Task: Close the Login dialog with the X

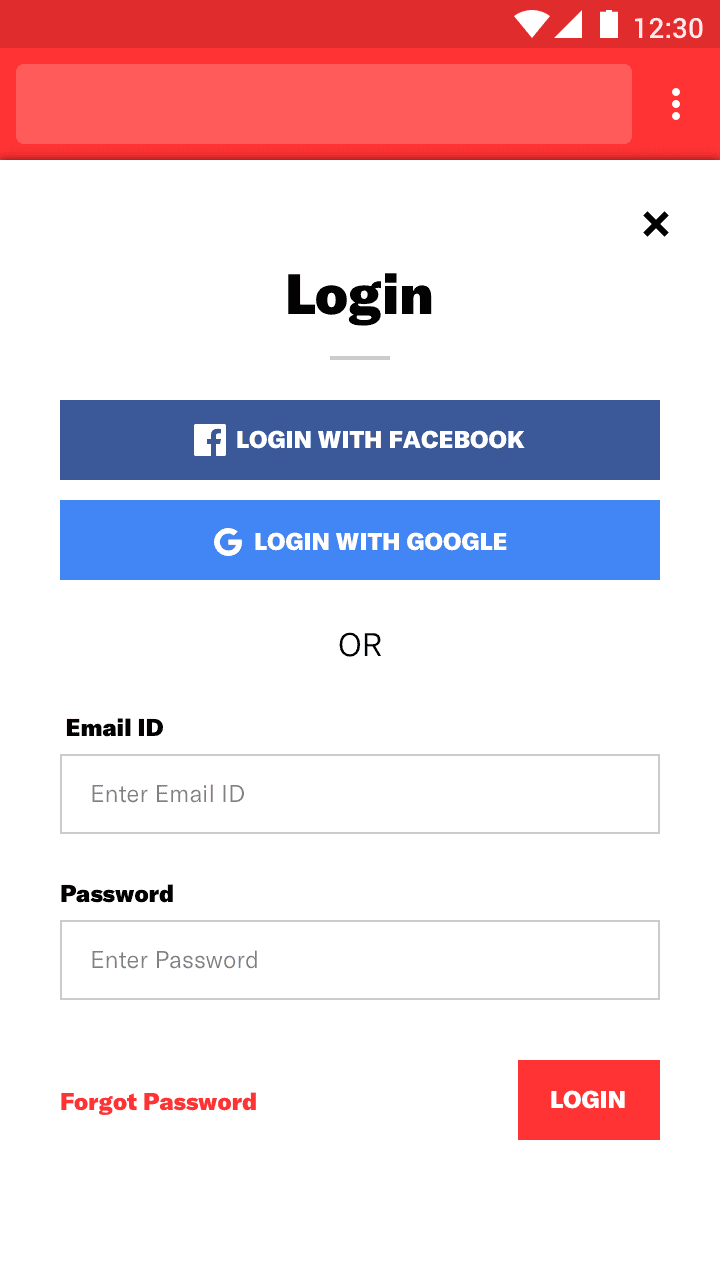Action: click(655, 224)
